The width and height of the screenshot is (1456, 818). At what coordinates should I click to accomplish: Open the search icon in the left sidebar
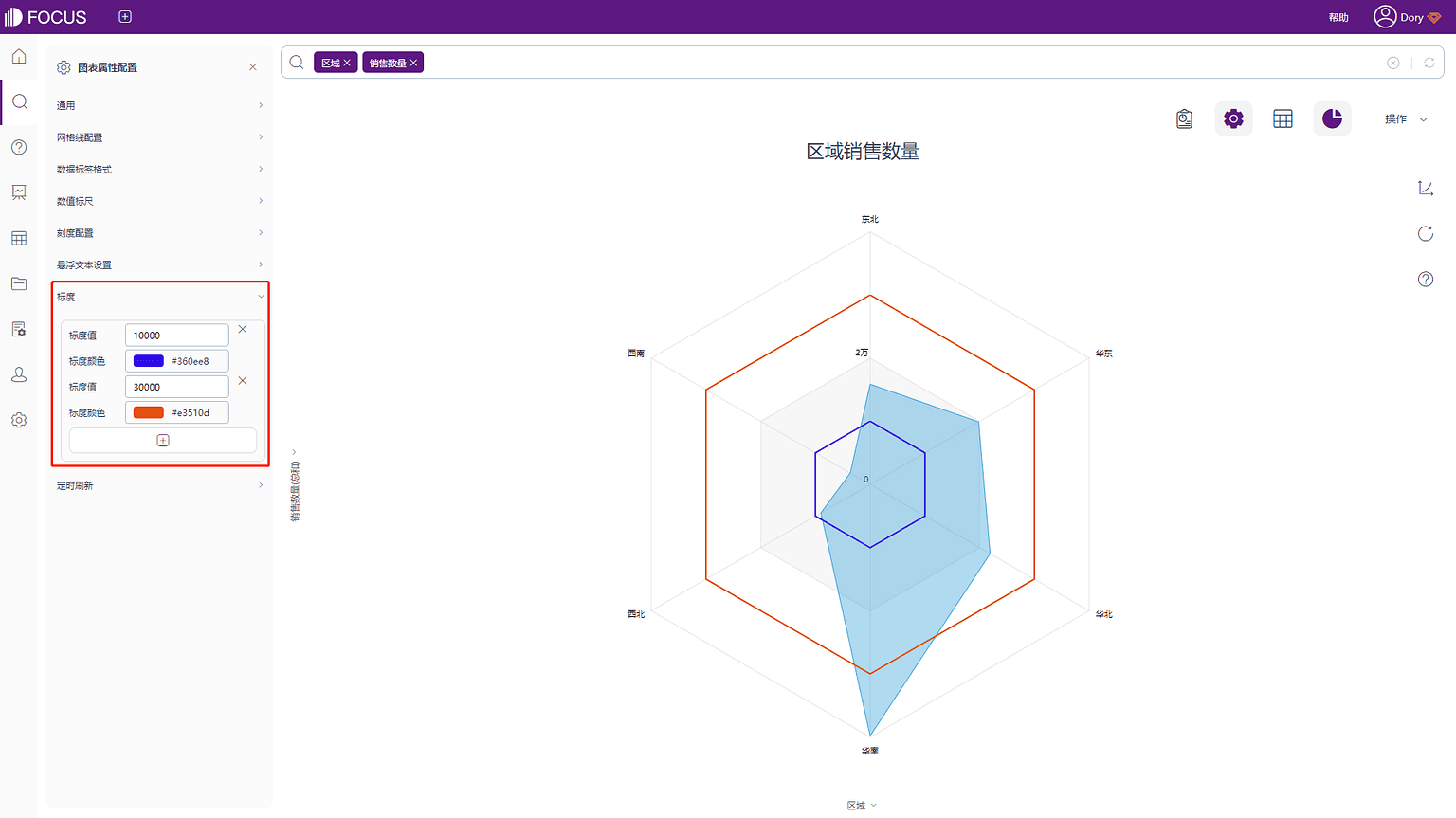coord(19,102)
